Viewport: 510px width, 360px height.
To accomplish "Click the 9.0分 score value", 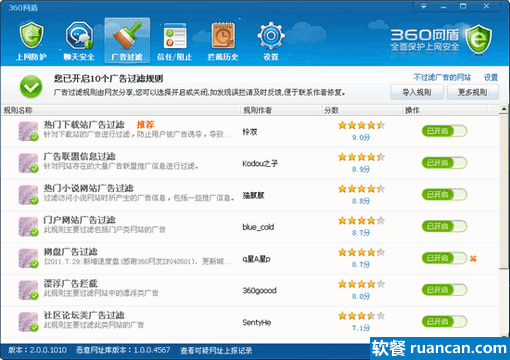I will 361,137.
